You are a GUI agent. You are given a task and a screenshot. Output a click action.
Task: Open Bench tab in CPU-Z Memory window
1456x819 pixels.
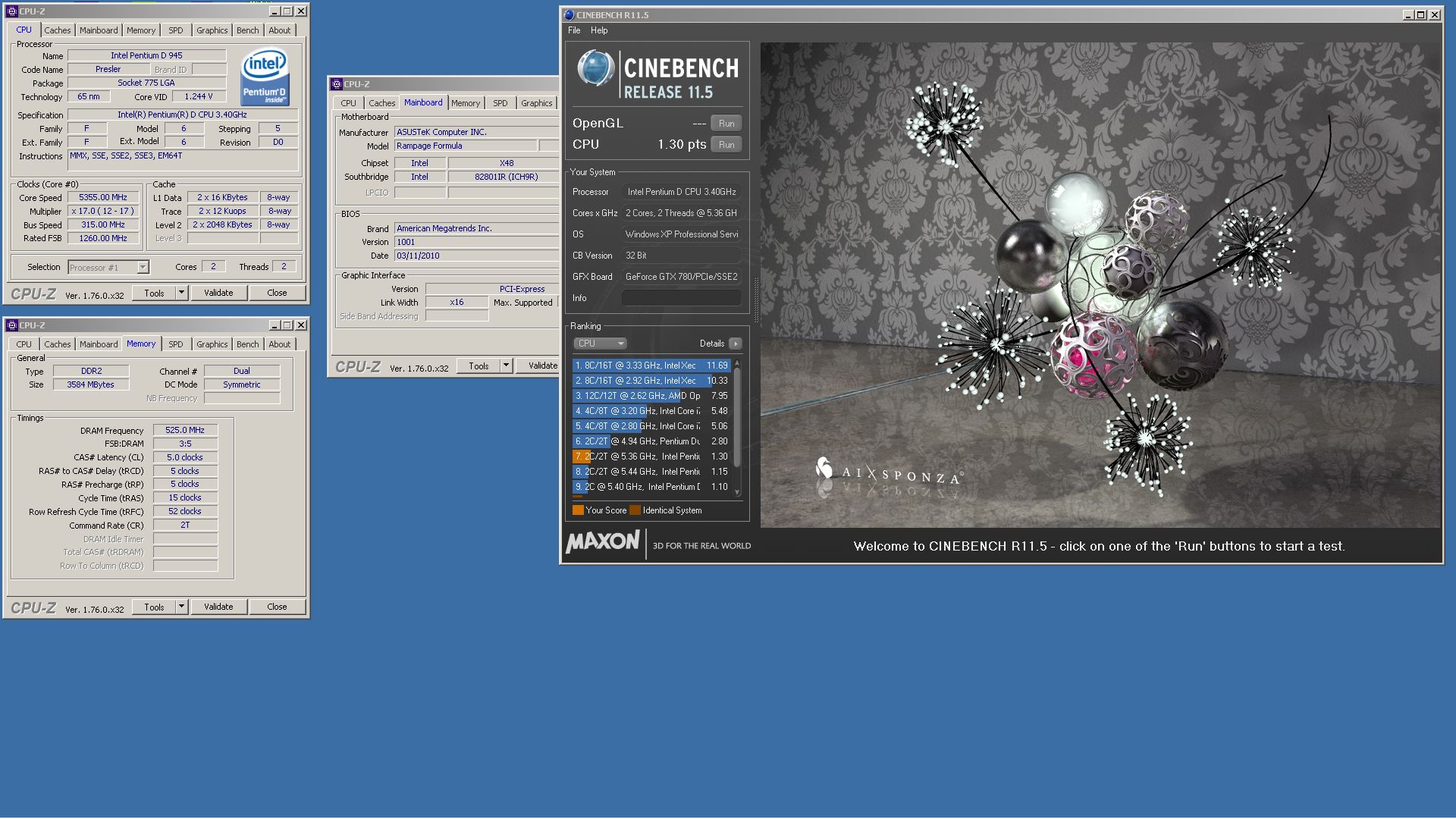click(247, 344)
